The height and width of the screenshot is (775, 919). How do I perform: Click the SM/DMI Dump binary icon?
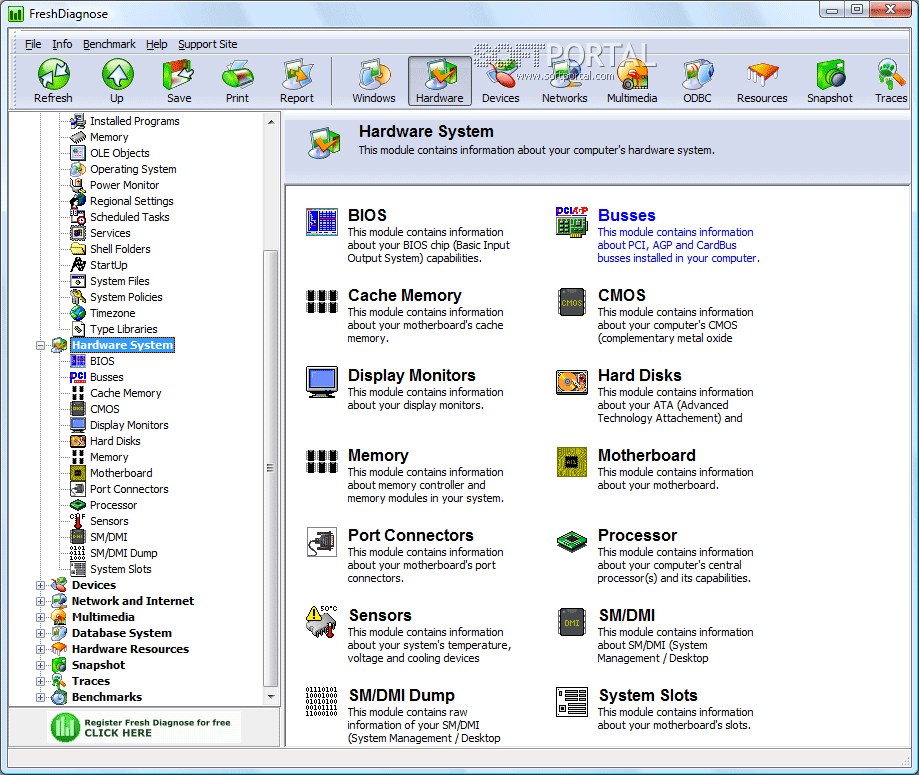click(x=322, y=701)
